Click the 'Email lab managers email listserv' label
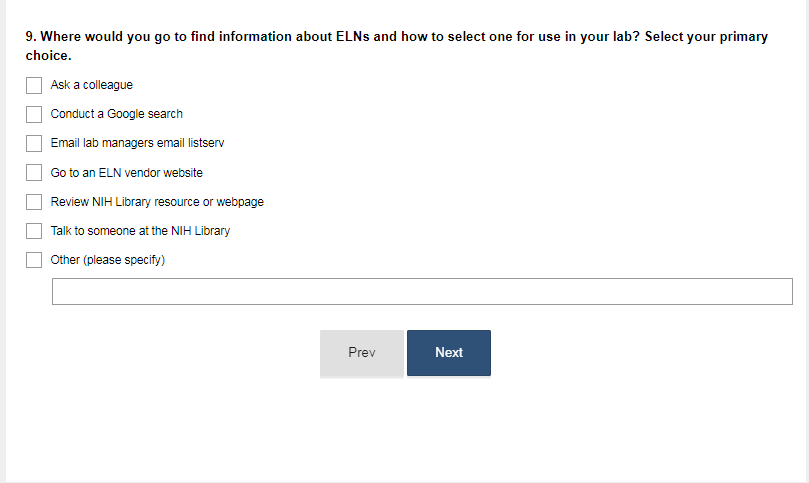 tap(137, 143)
